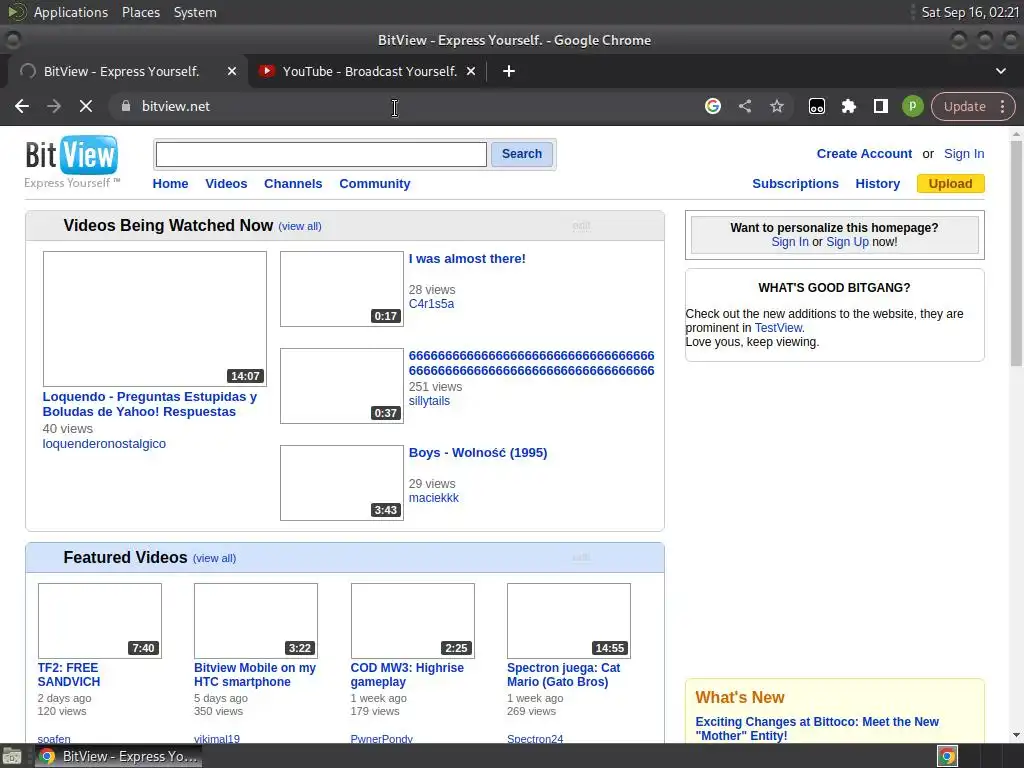This screenshot has width=1024, height=768.
Task: Visit the loquenderonostalgico channel
Action: coord(104,443)
